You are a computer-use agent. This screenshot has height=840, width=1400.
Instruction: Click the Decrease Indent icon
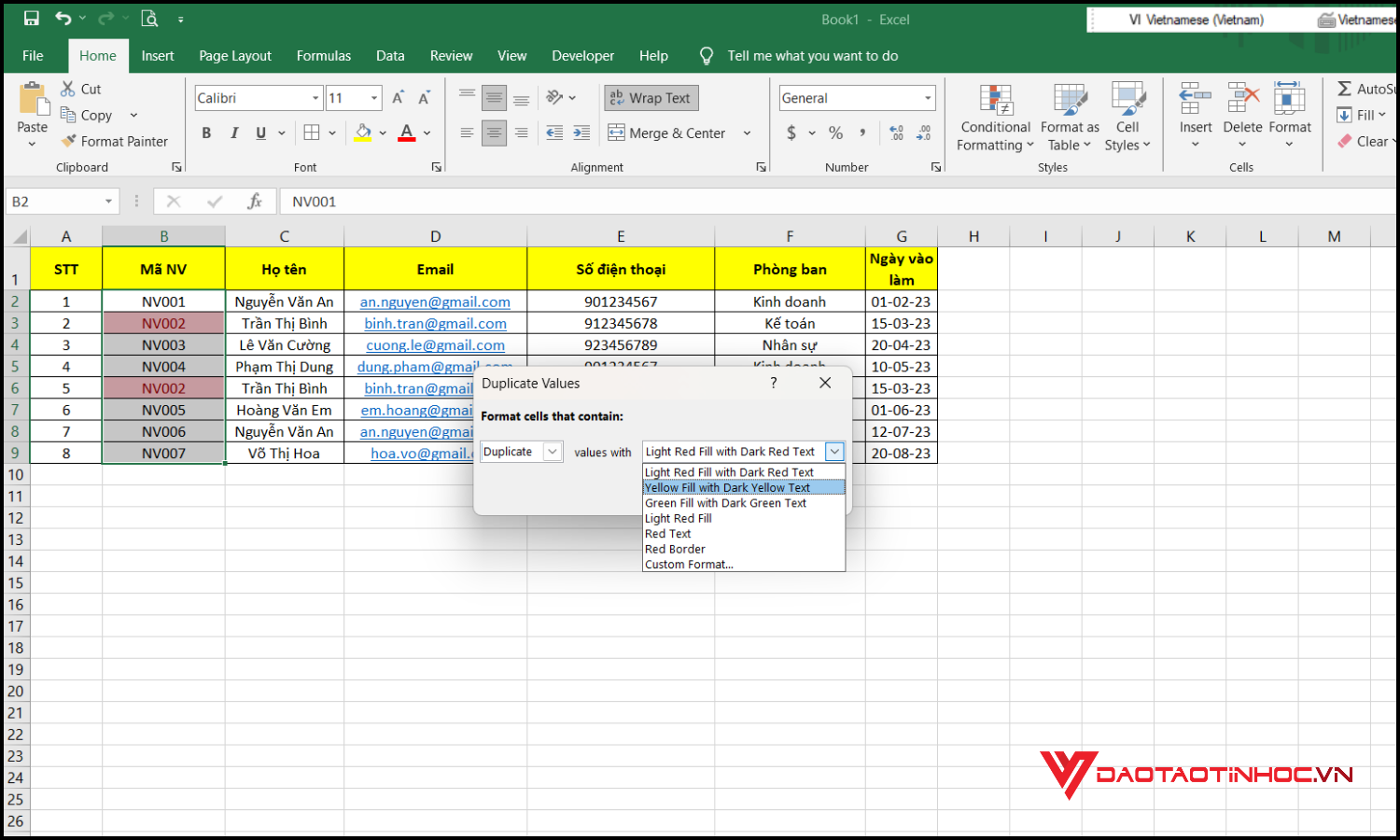tap(554, 133)
